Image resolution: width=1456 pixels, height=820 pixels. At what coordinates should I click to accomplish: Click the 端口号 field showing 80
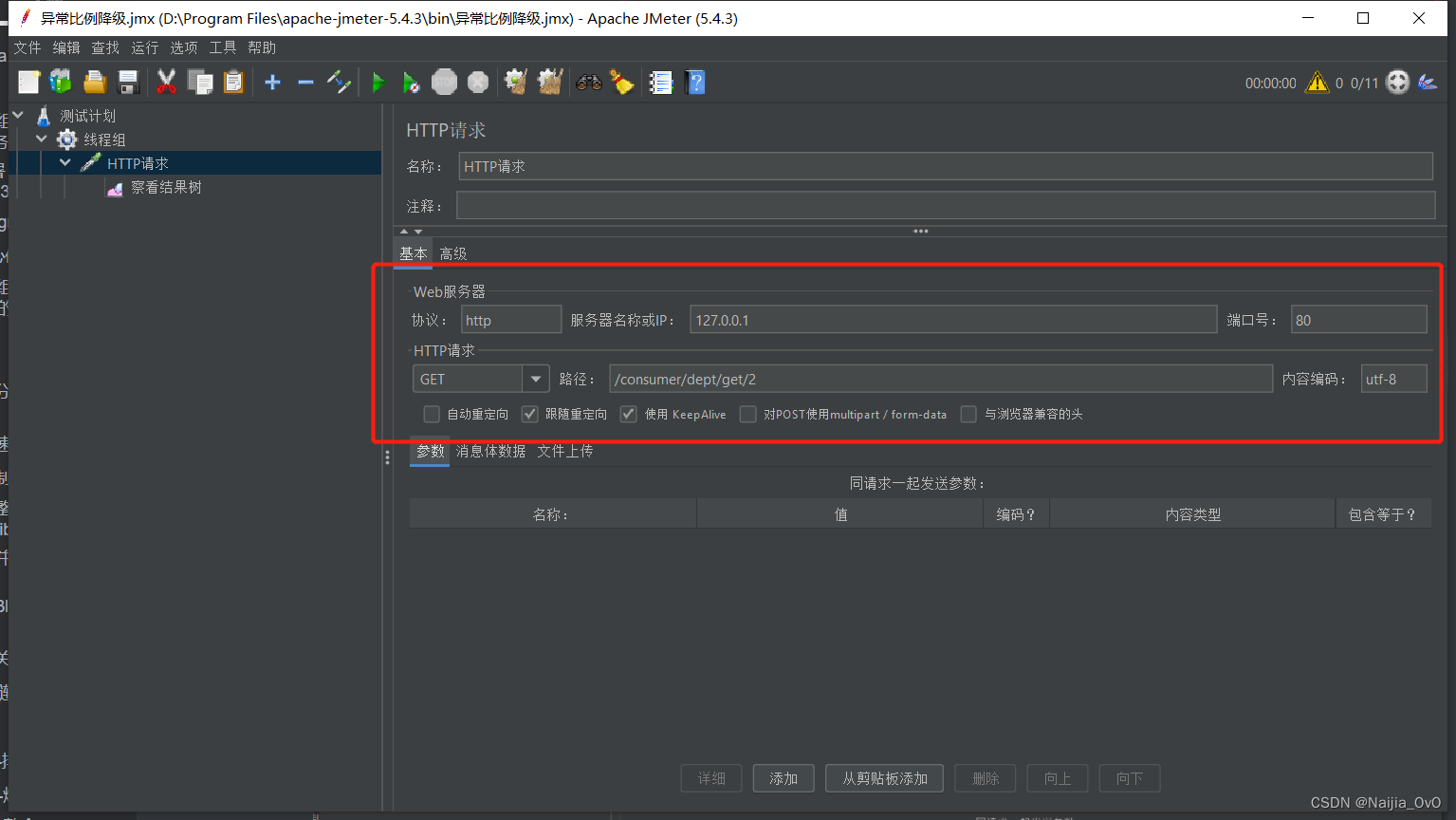tap(1359, 320)
